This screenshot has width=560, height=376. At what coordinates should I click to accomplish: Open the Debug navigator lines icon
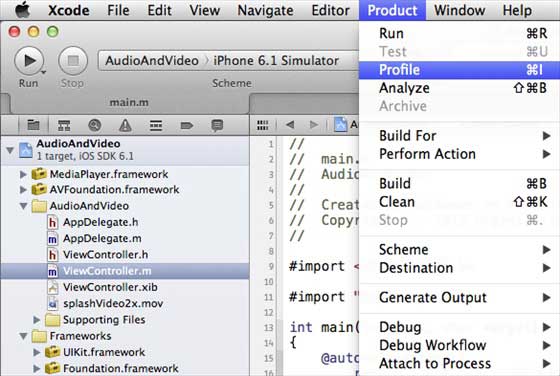click(156, 125)
